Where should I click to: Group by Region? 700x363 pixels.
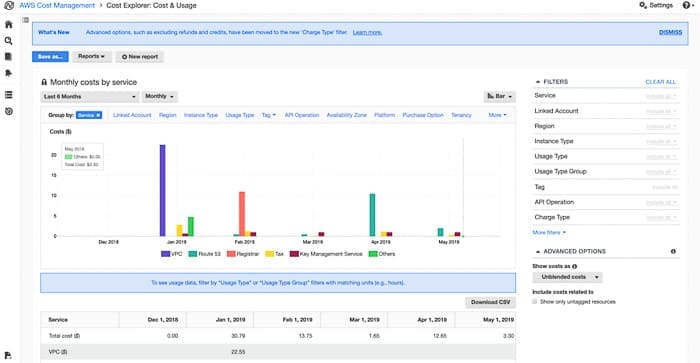pyautogui.click(x=168, y=115)
